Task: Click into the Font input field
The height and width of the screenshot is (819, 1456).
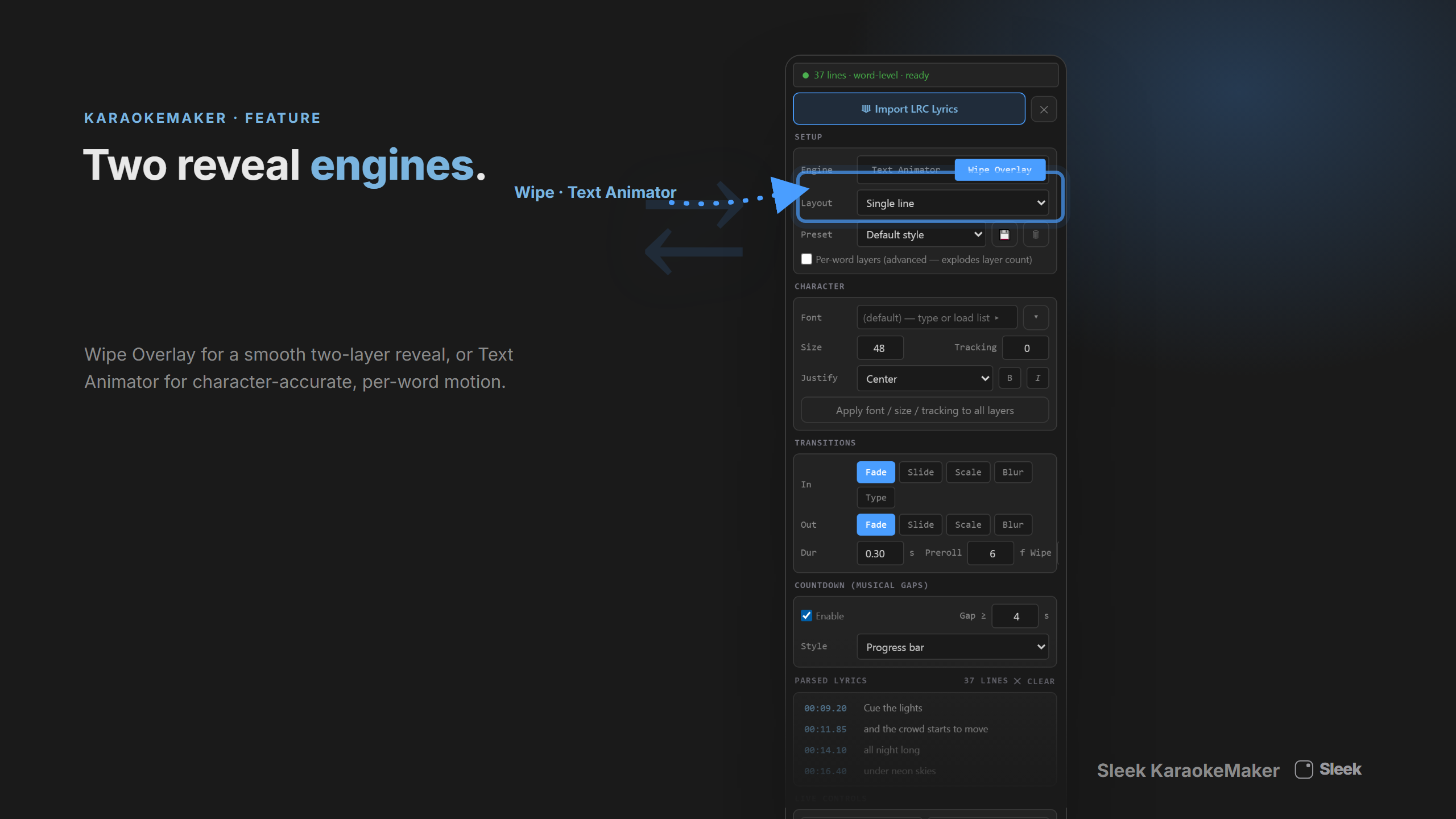Action: point(937,317)
